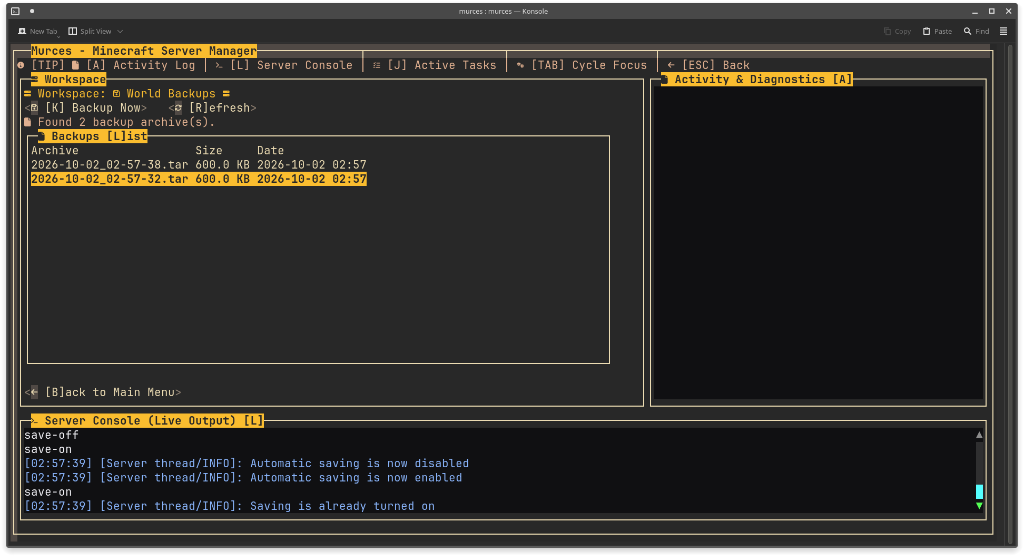Click the Activity Log document icon
1024x556 pixels.
pyautogui.click(x=76, y=65)
